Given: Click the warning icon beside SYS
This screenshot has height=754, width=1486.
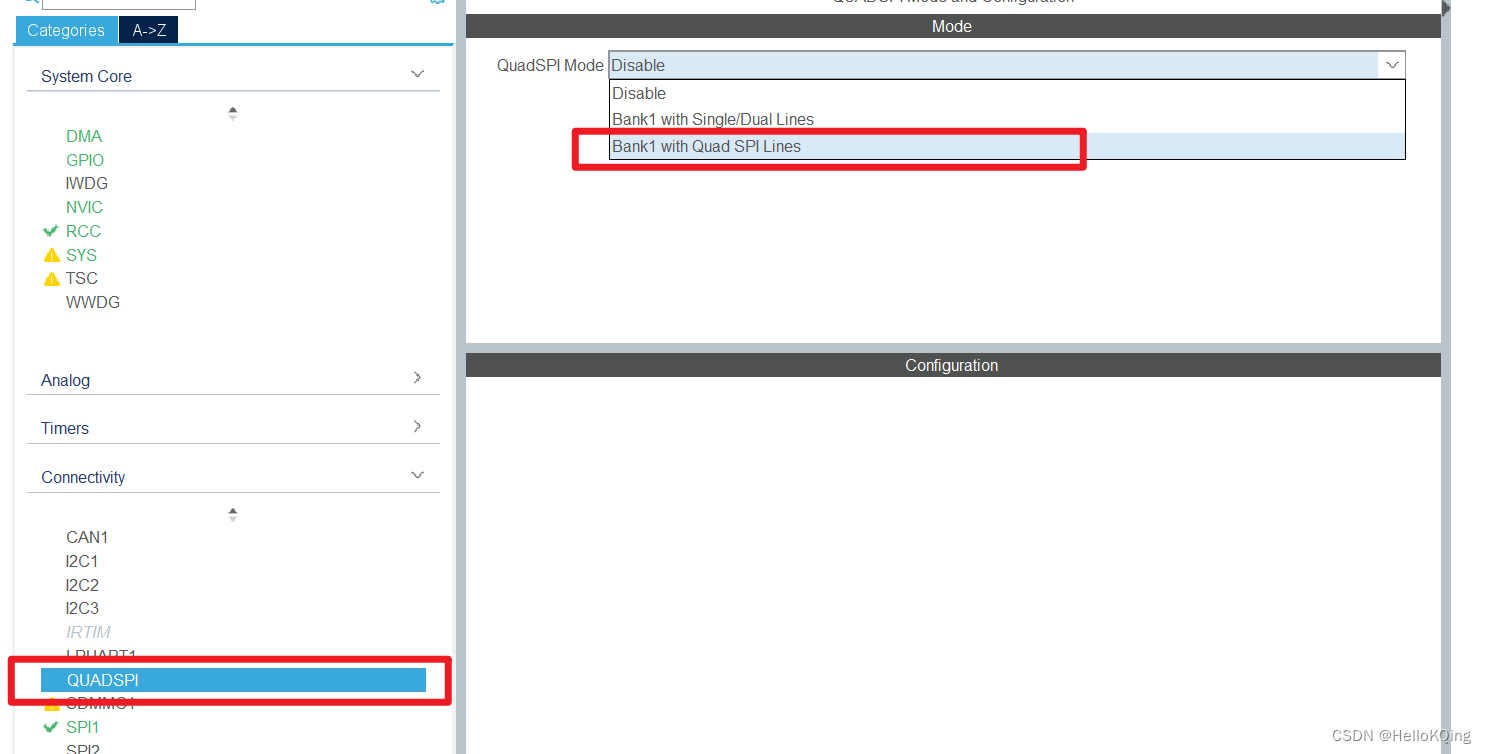Looking at the screenshot, I should (x=52, y=255).
